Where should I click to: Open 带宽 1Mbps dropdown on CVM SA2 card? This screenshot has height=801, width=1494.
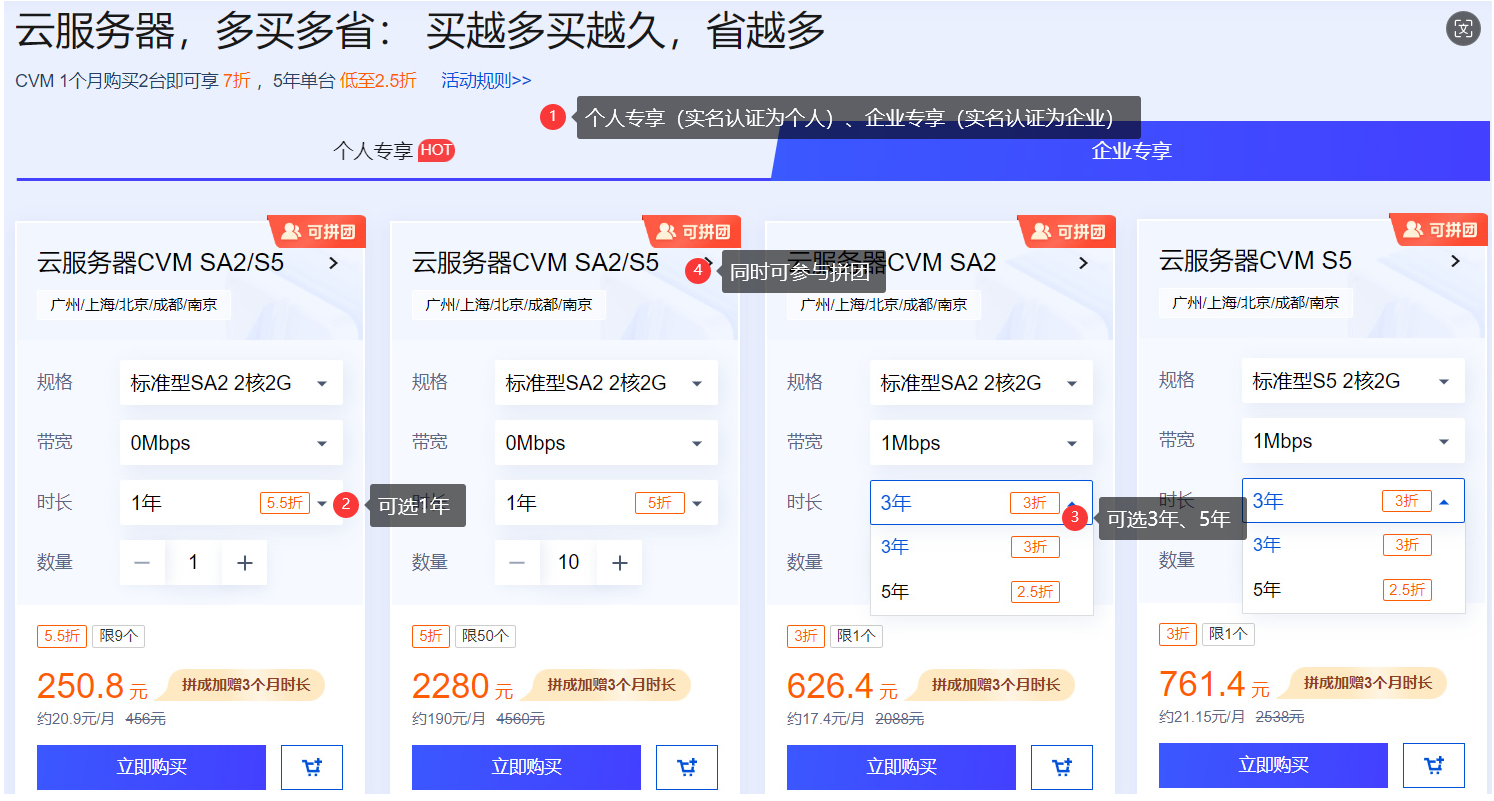pos(981,443)
